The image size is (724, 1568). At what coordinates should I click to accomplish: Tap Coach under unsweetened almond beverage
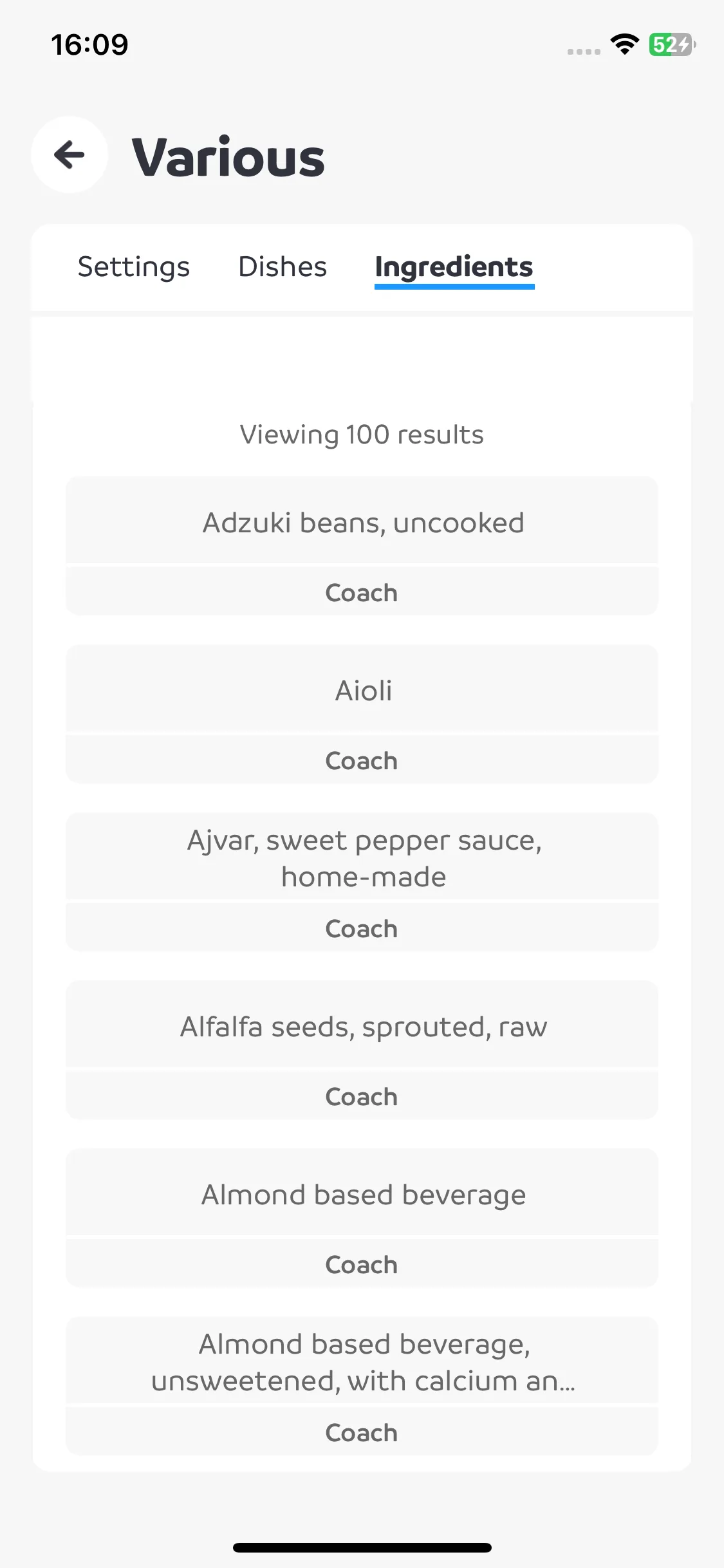point(362,1432)
